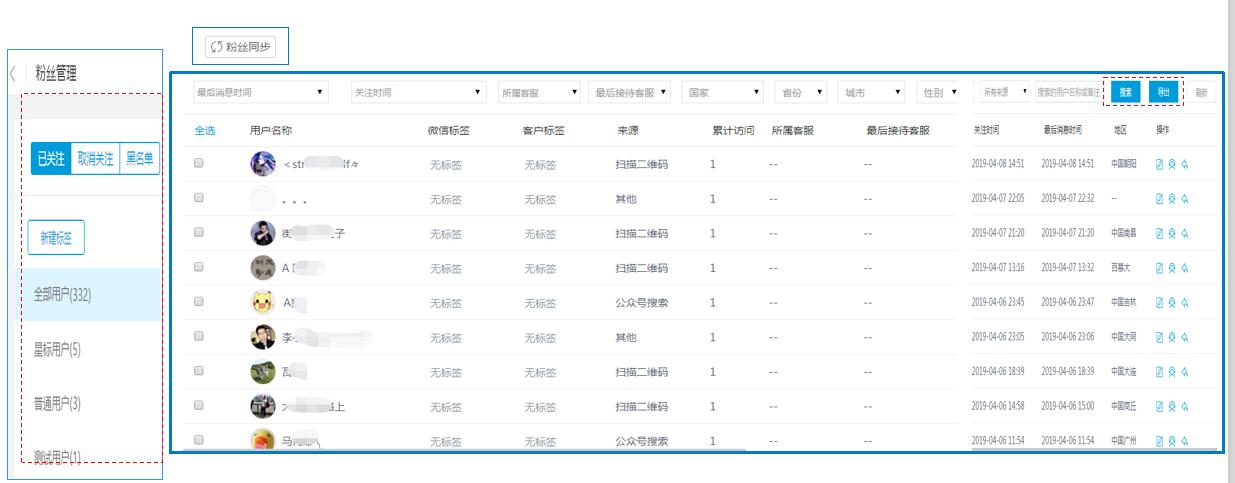The width and height of the screenshot is (1235, 483).
Task: Open the 性别 gender dropdown
Action: pos(939,92)
